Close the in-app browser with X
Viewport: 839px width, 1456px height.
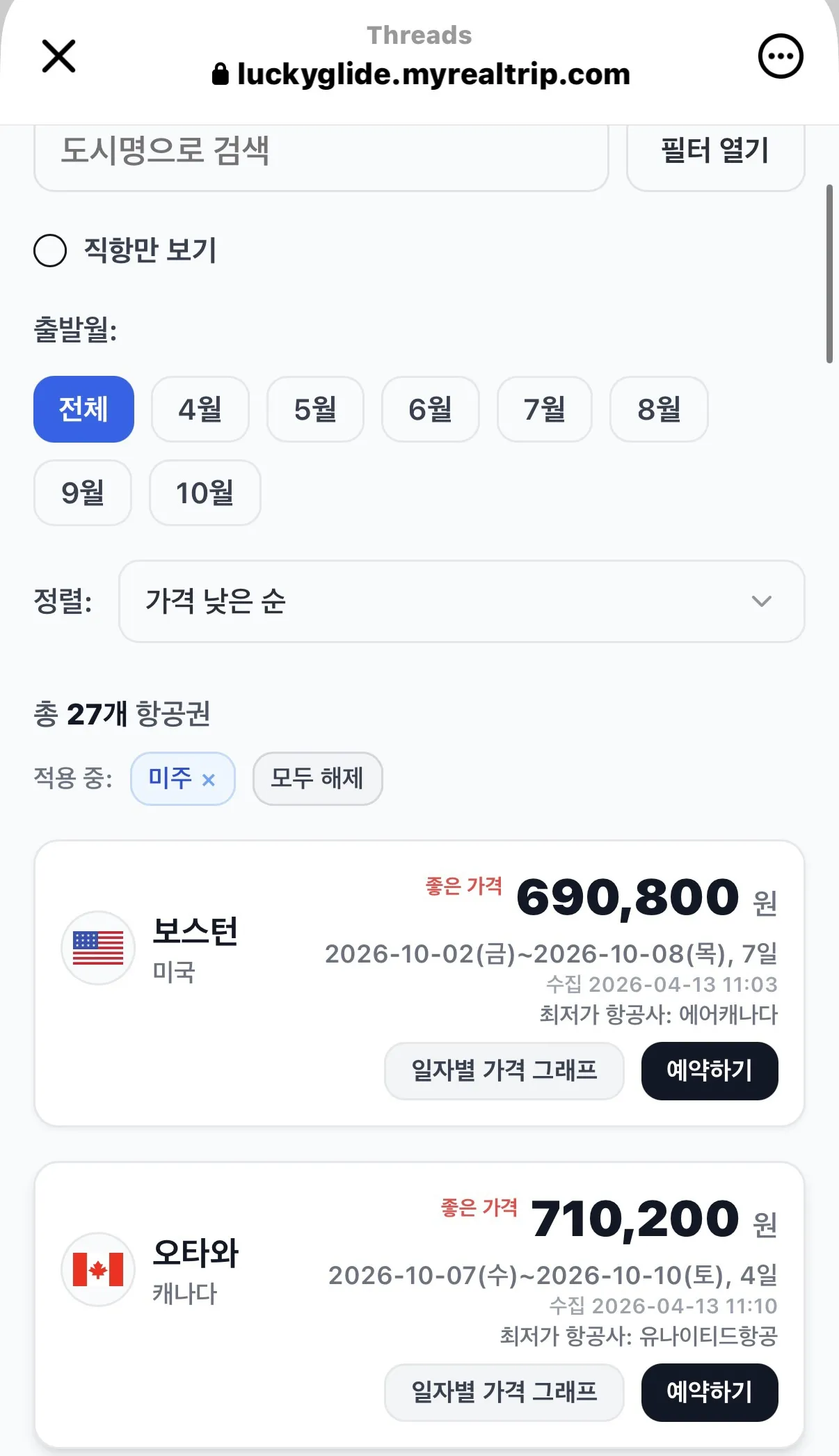coord(58,56)
